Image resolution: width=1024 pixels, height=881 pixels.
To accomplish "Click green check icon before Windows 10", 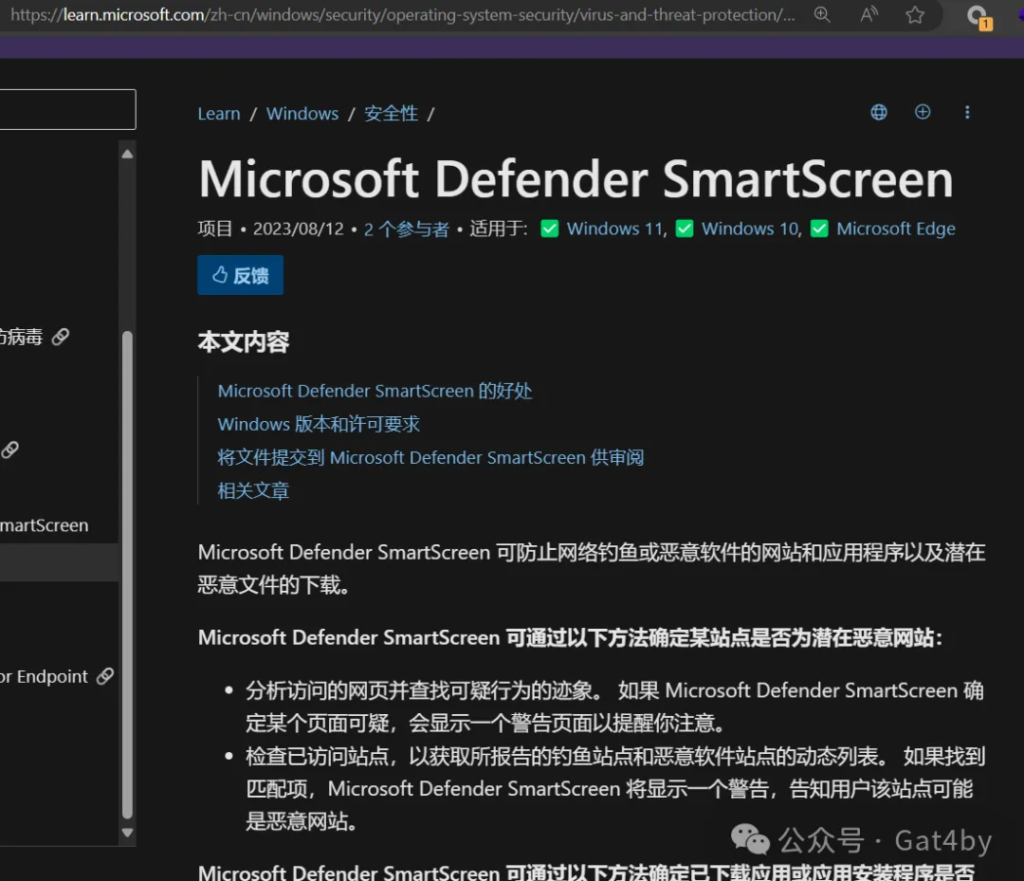I will (x=684, y=229).
